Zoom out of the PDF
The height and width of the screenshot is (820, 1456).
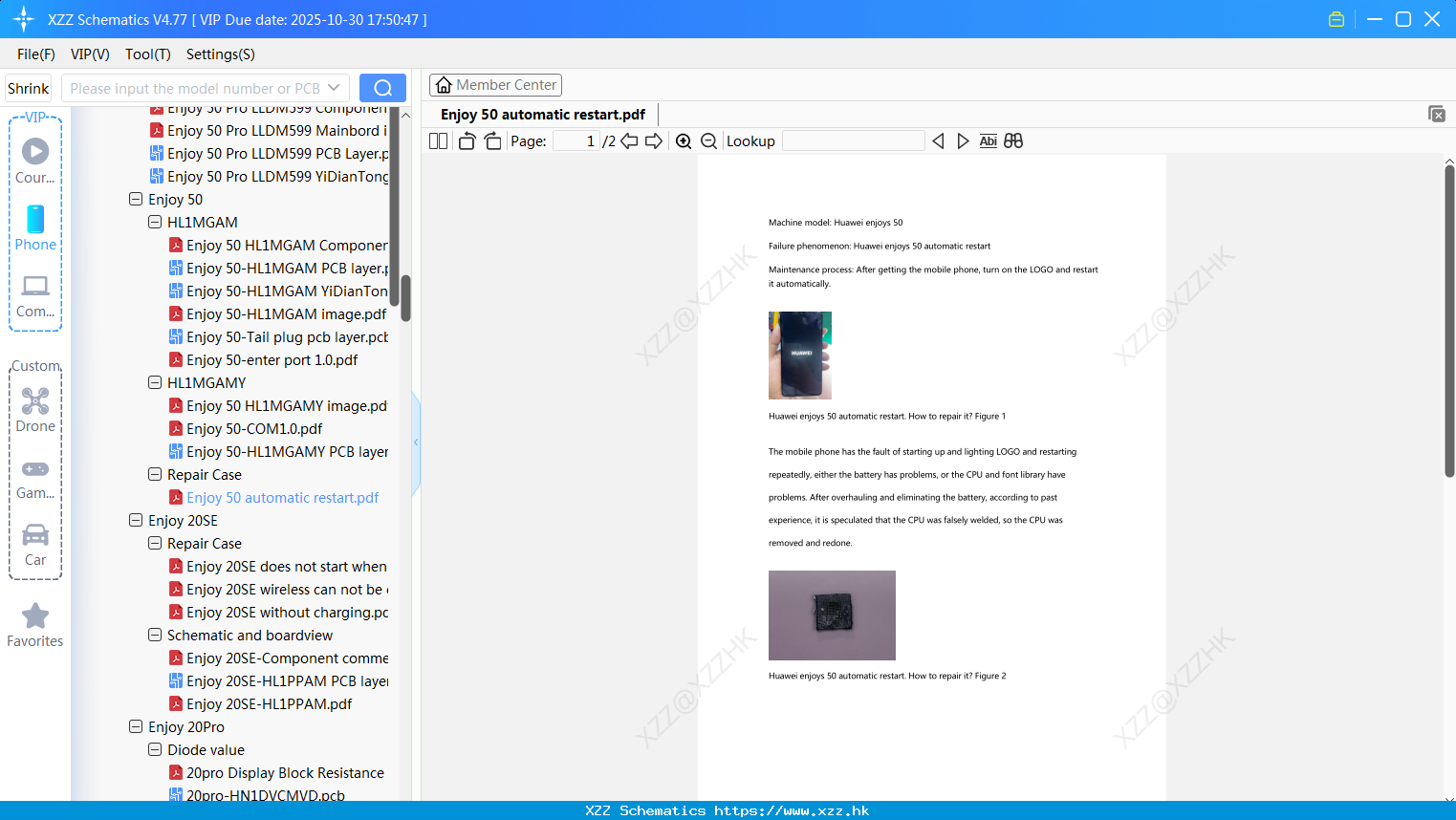(x=708, y=140)
